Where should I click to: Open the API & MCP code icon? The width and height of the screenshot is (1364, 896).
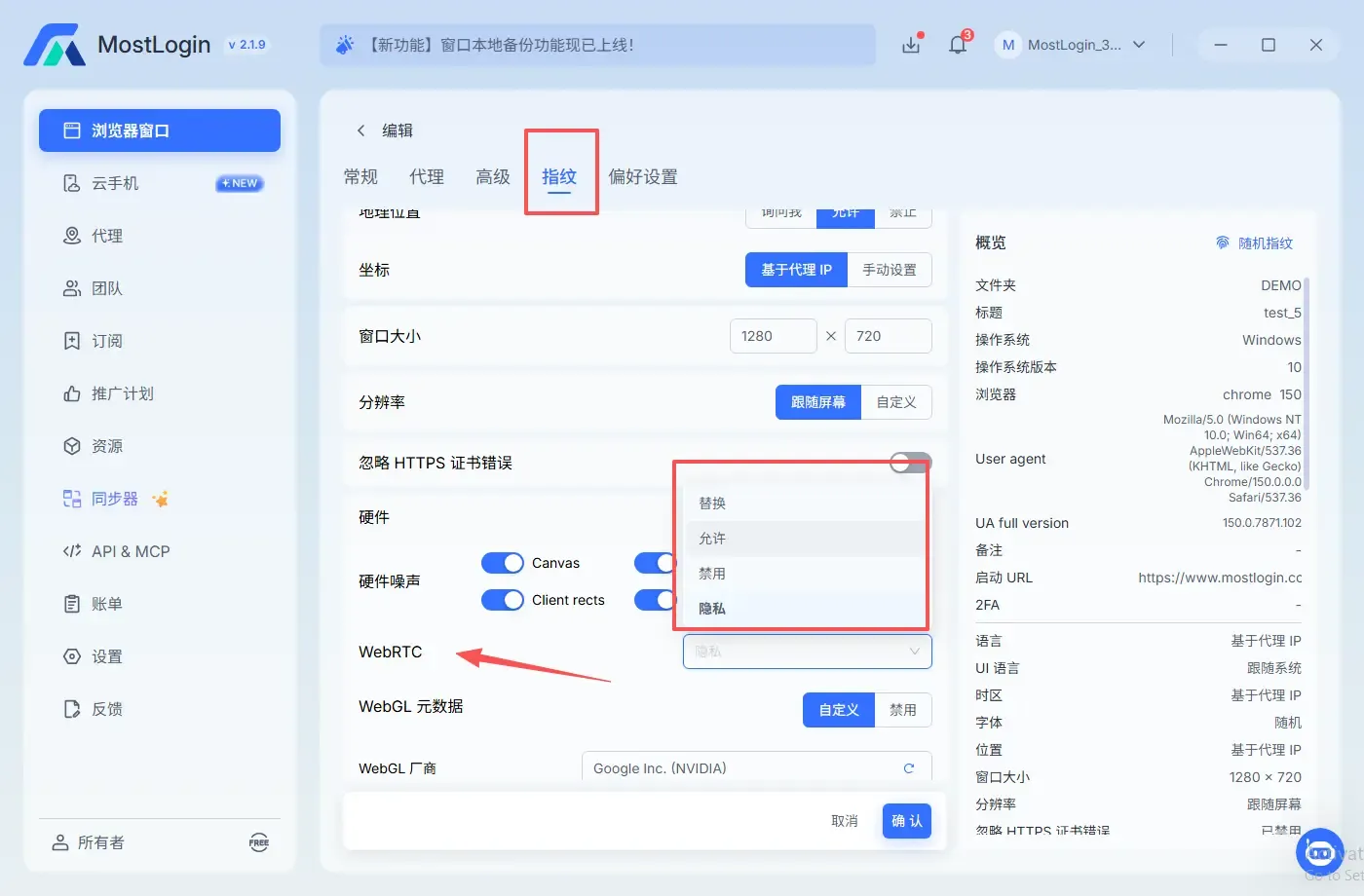(72, 551)
